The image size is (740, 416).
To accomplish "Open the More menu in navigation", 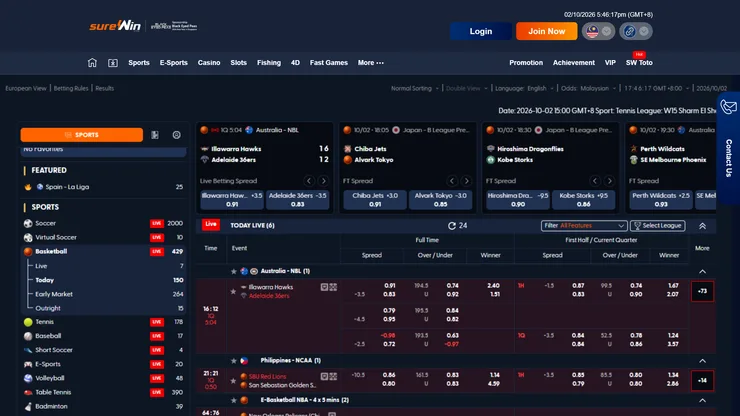I will (x=370, y=63).
